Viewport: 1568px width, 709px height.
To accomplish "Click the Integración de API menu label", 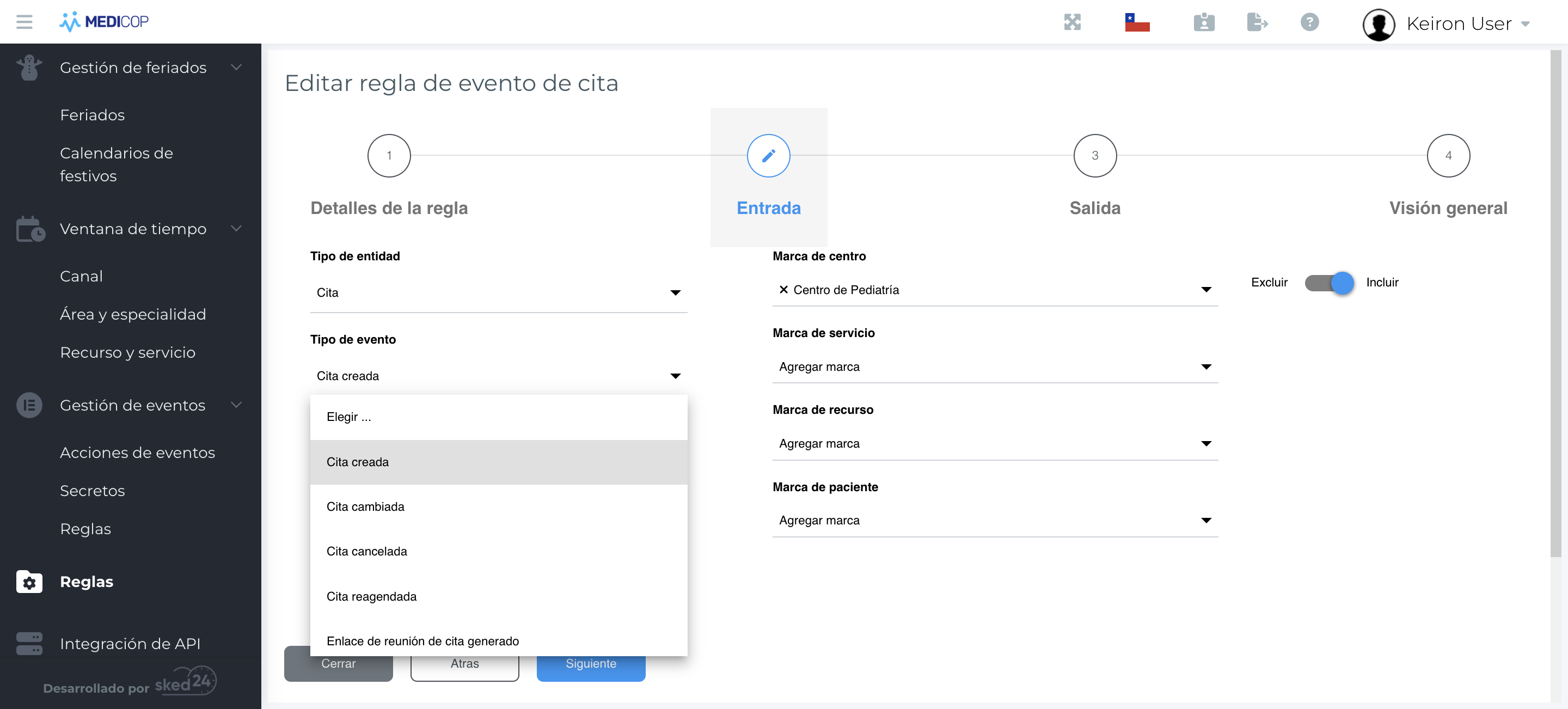I will click(x=130, y=643).
